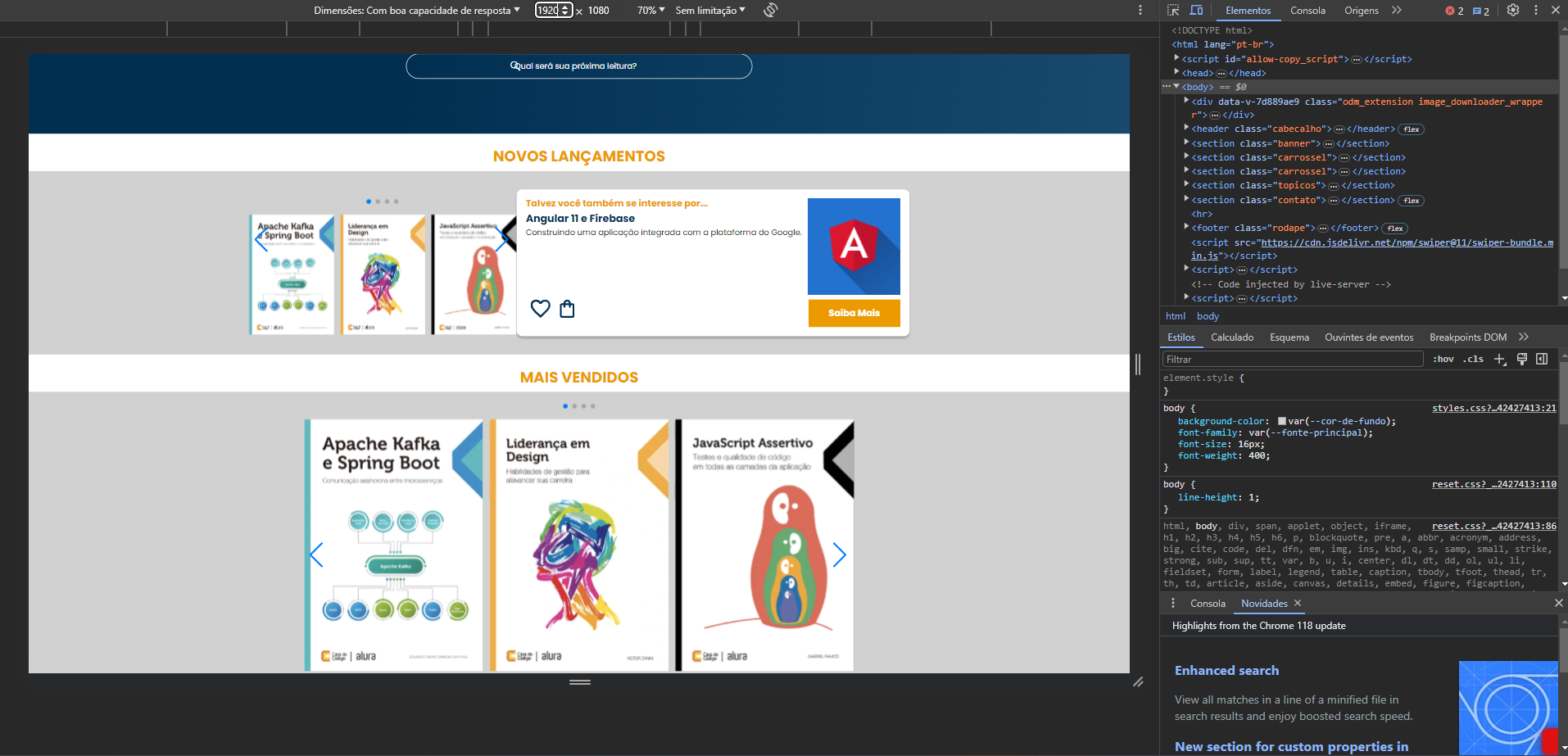Open styles.css source link
Screen dimensions: 1568x756
tap(1493, 408)
